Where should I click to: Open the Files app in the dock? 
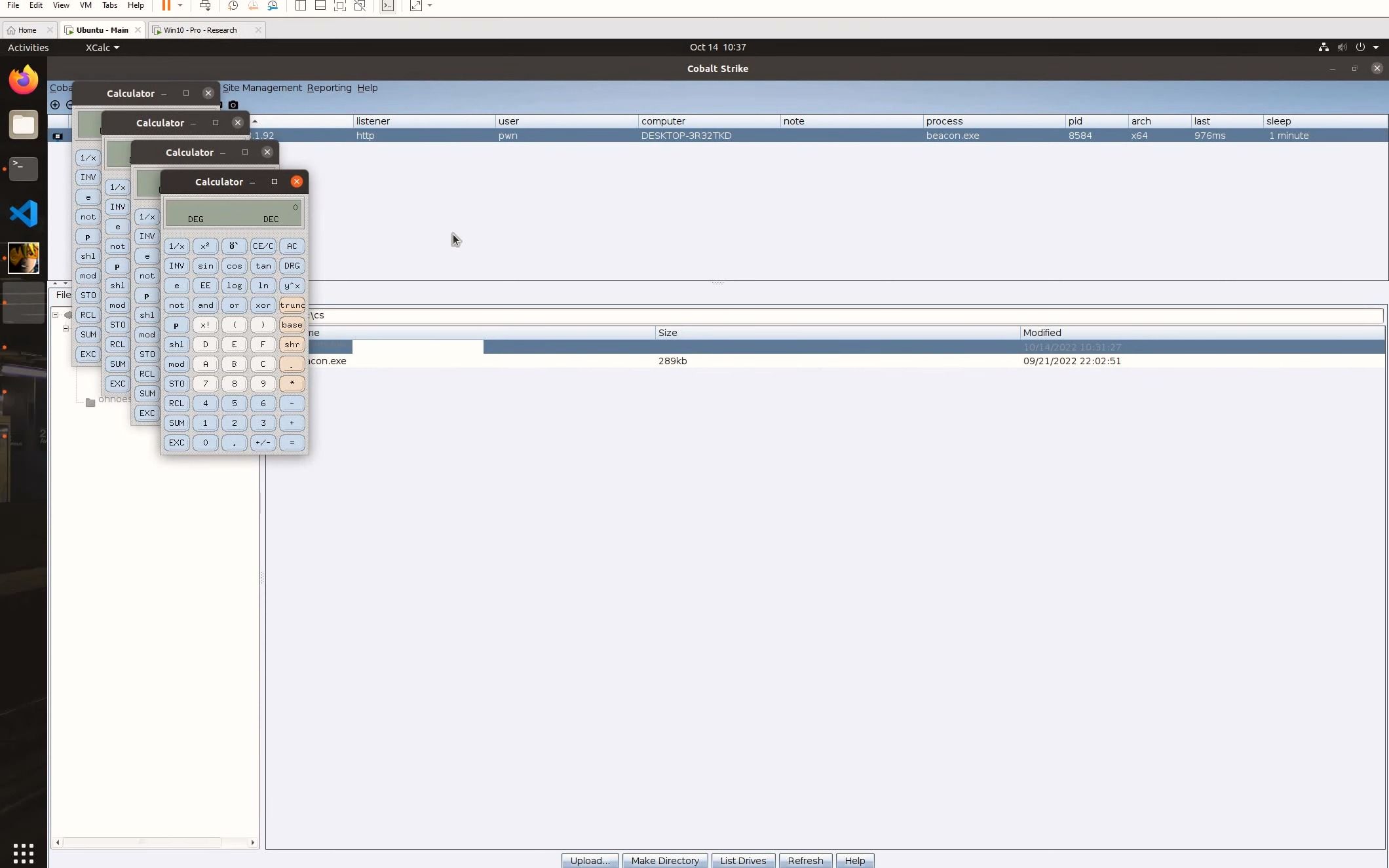(x=24, y=124)
